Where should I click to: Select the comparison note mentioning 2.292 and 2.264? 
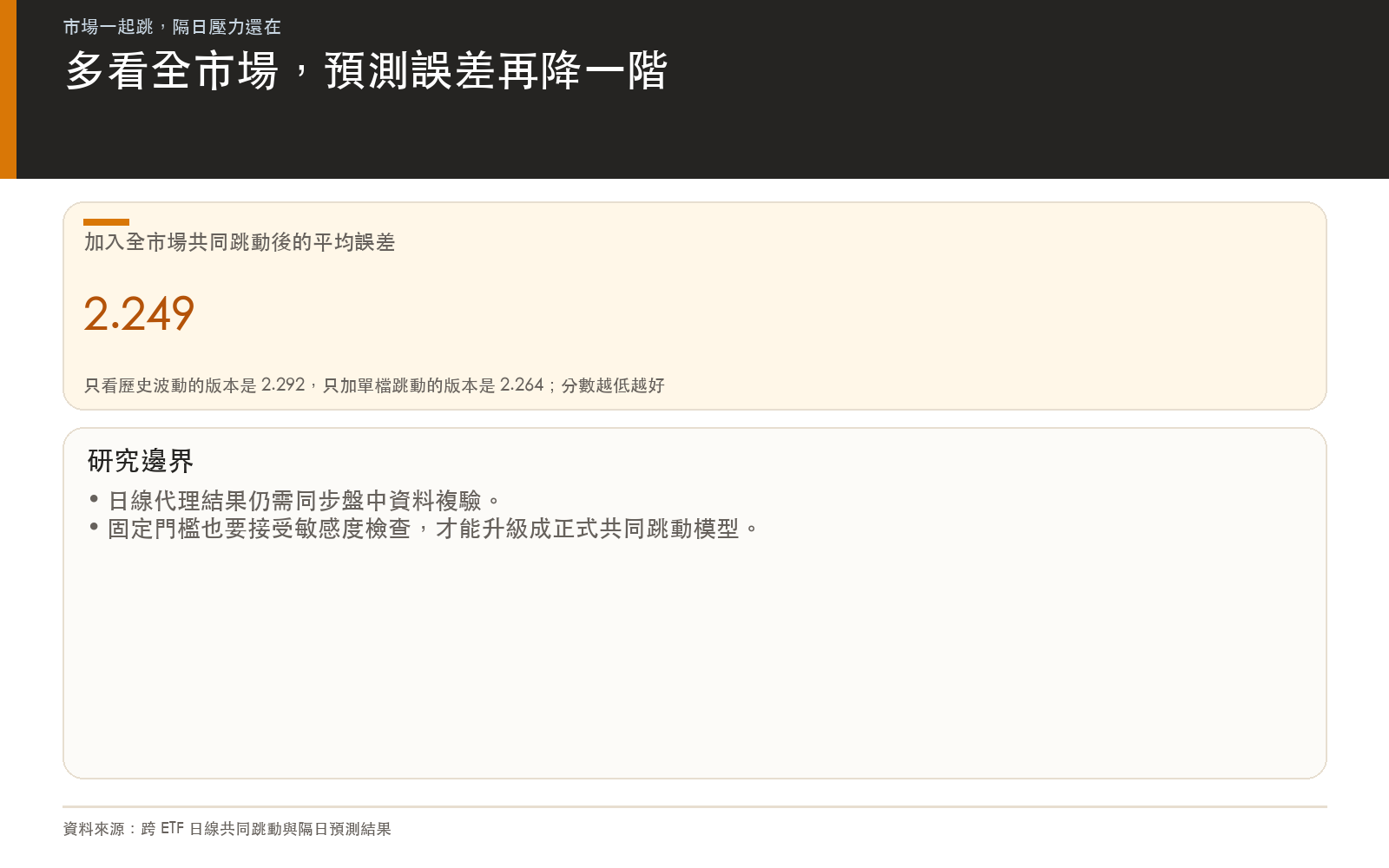click(x=374, y=385)
